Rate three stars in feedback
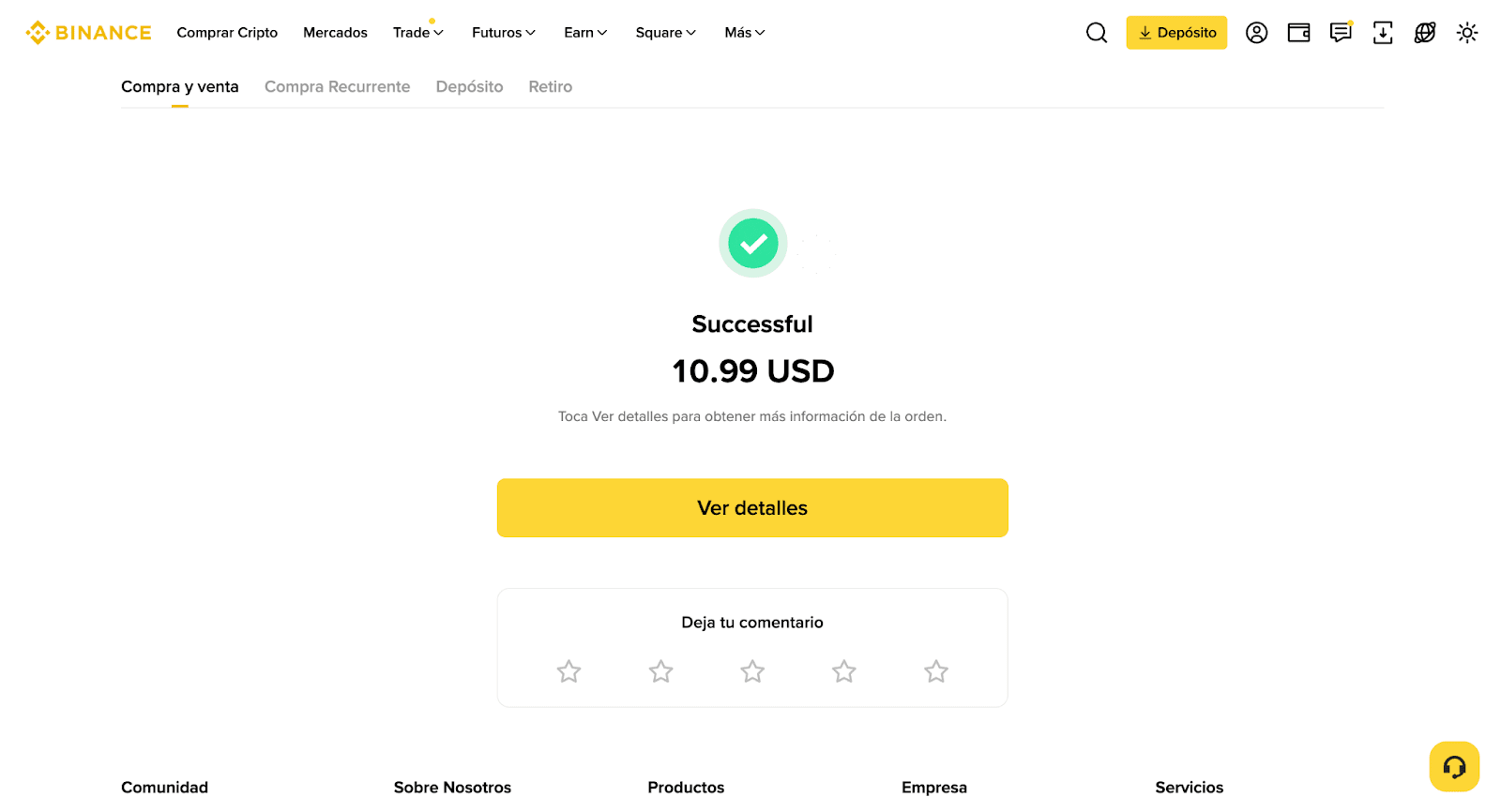 click(752, 671)
